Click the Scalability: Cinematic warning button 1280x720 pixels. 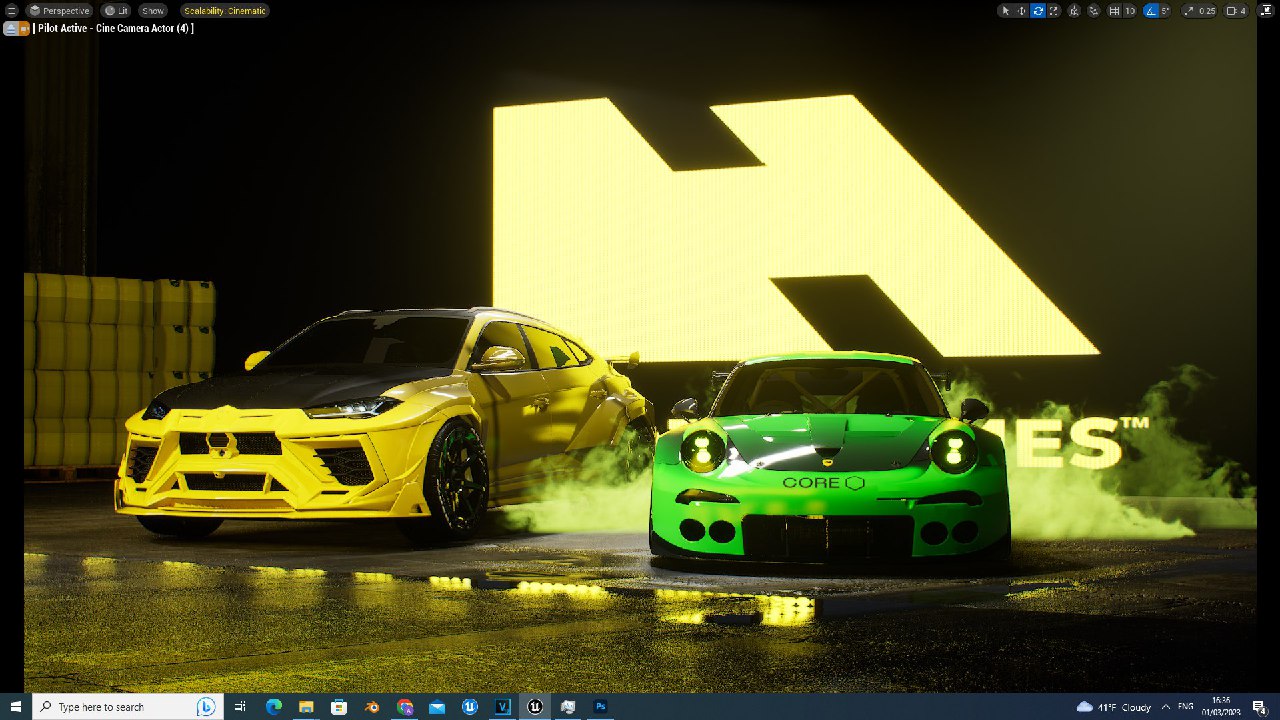224,10
